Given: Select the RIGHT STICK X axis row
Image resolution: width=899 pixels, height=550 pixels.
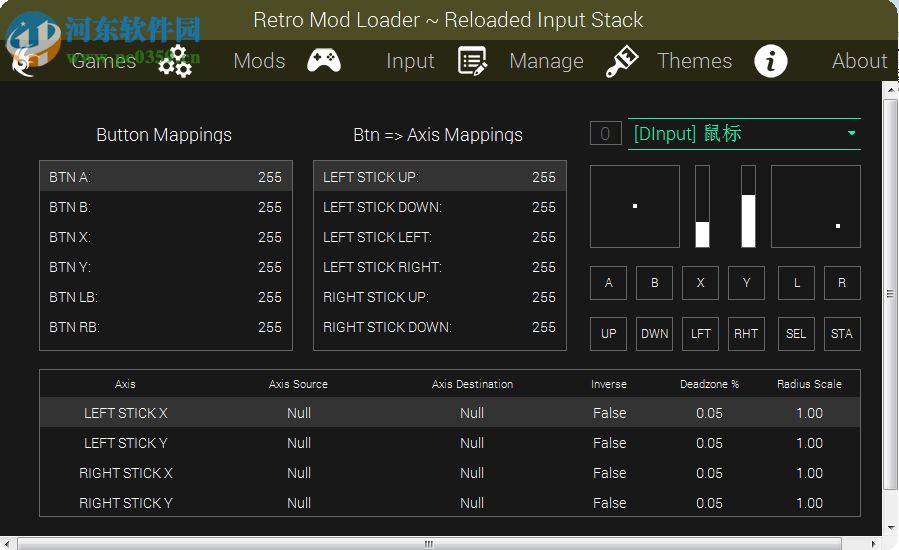Looking at the screenshot, I should 450,473.
